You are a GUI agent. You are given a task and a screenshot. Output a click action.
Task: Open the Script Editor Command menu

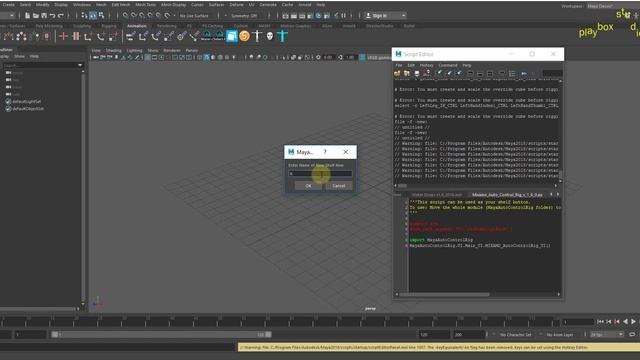[x=448, y=65]
